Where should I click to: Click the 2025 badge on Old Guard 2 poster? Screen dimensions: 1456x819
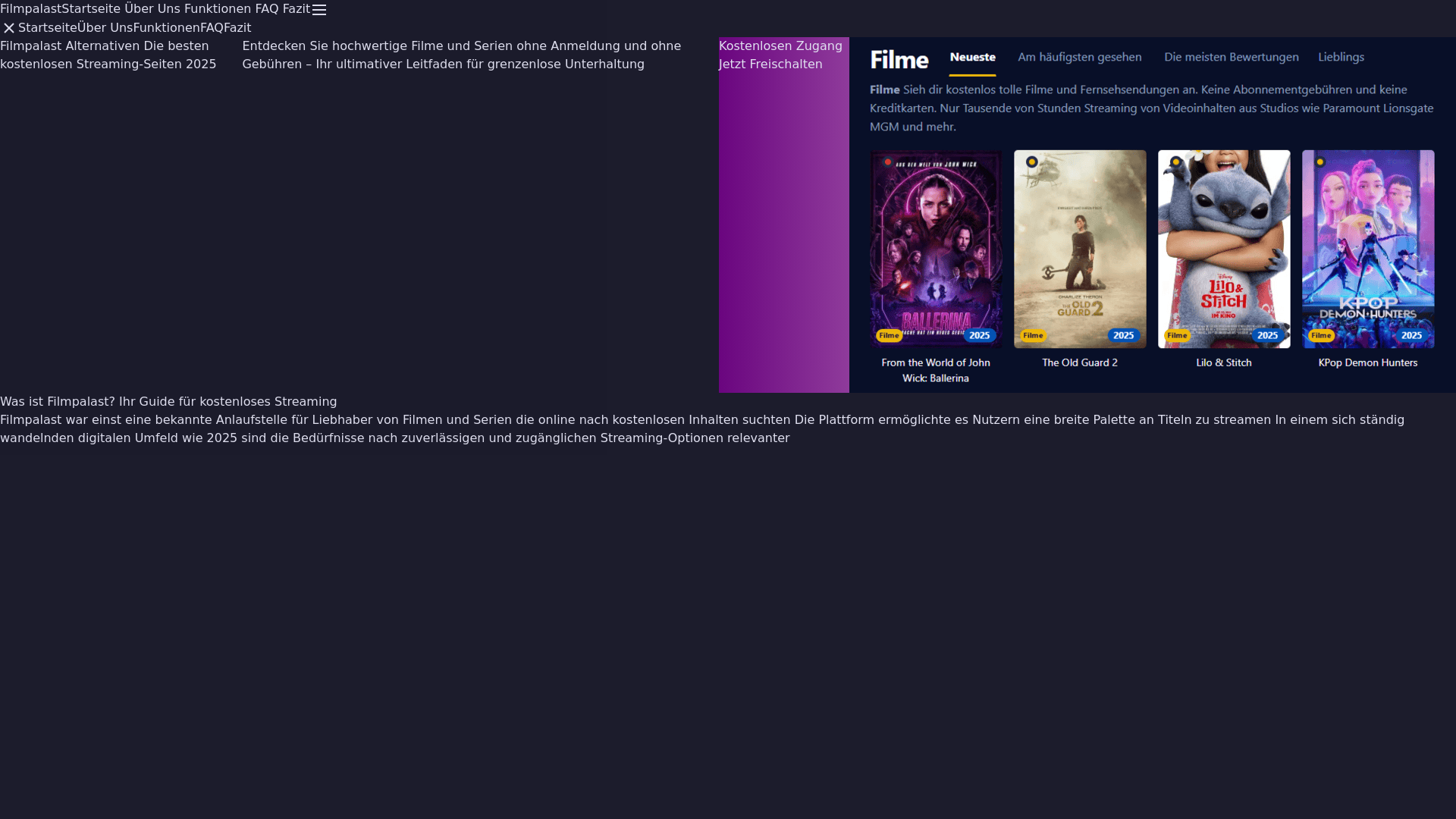(1124, 336)
